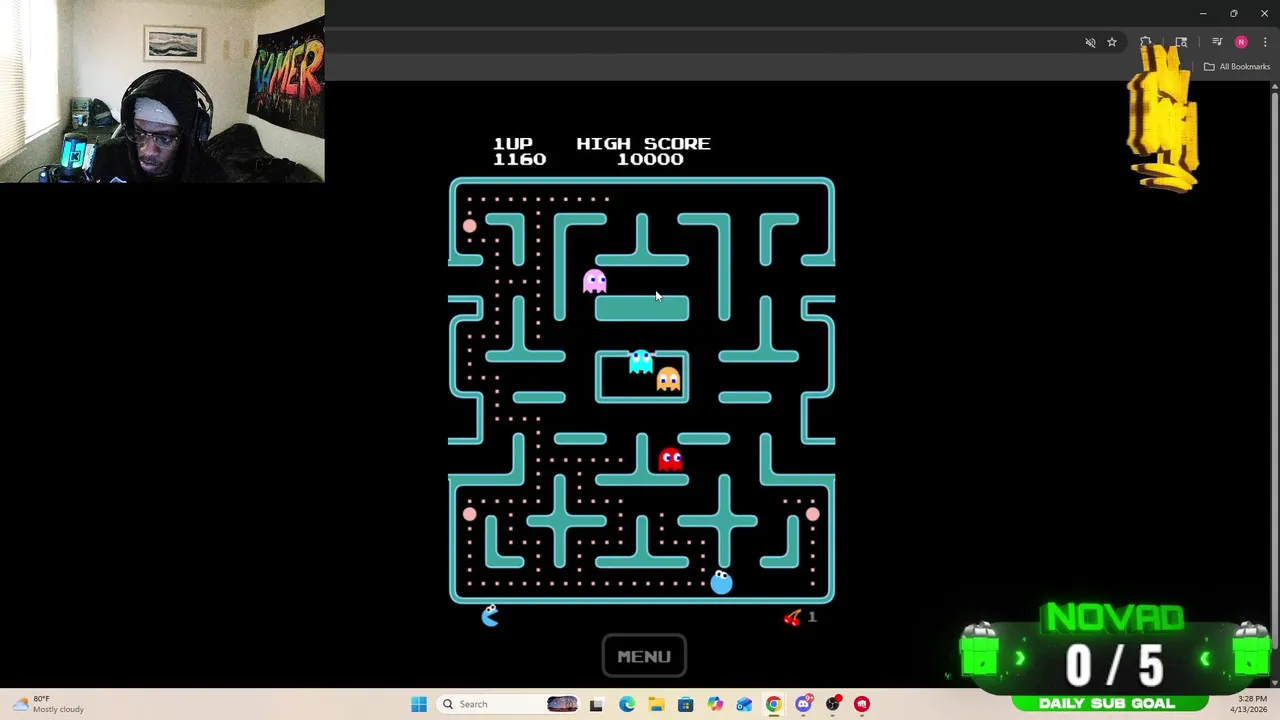
Task: Open the Chrome extensions puzzle icon
Action: (1146, 42)
